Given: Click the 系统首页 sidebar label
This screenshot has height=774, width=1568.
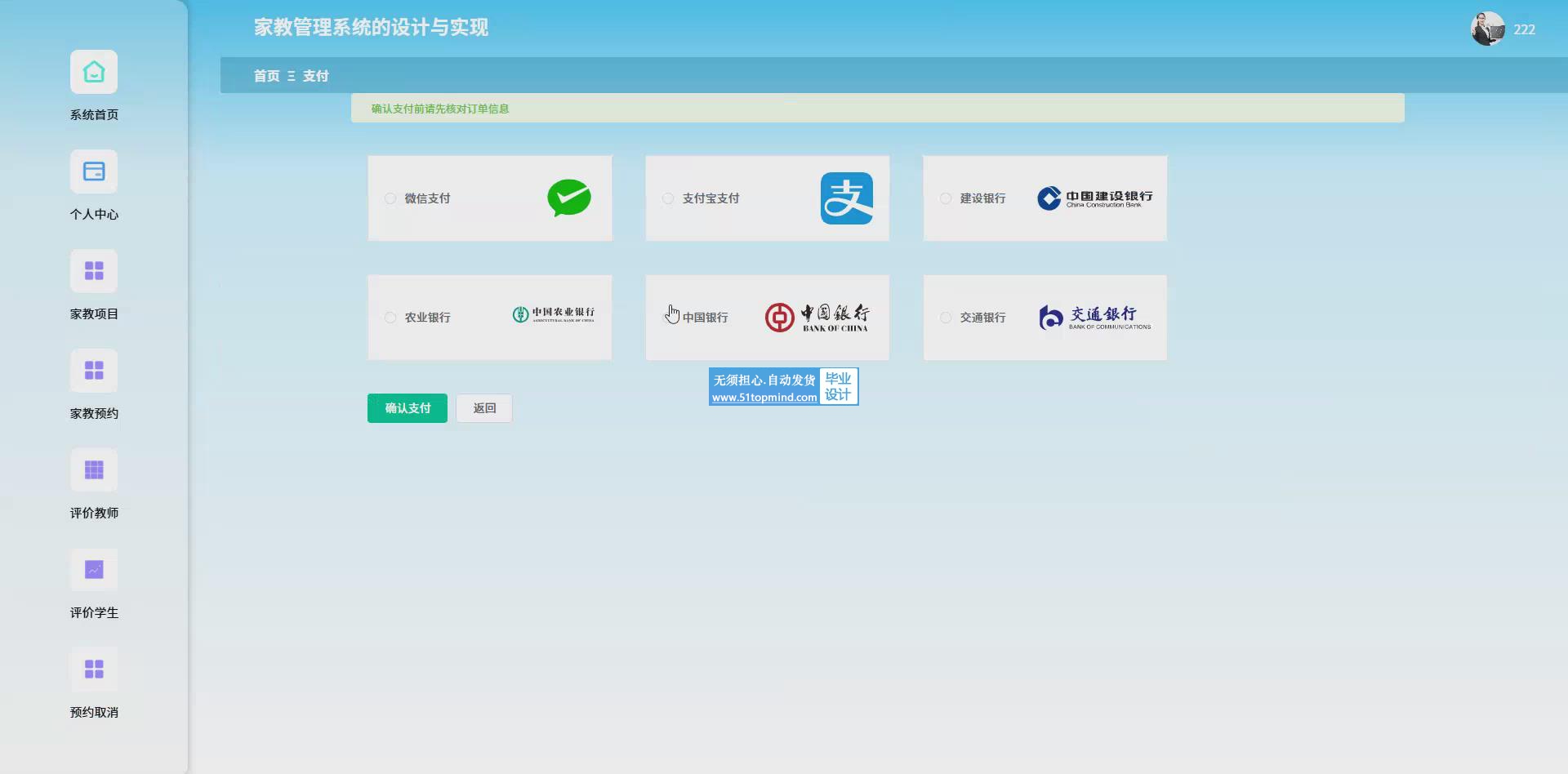Looking at the screenshot, I should tap(94, 115).
